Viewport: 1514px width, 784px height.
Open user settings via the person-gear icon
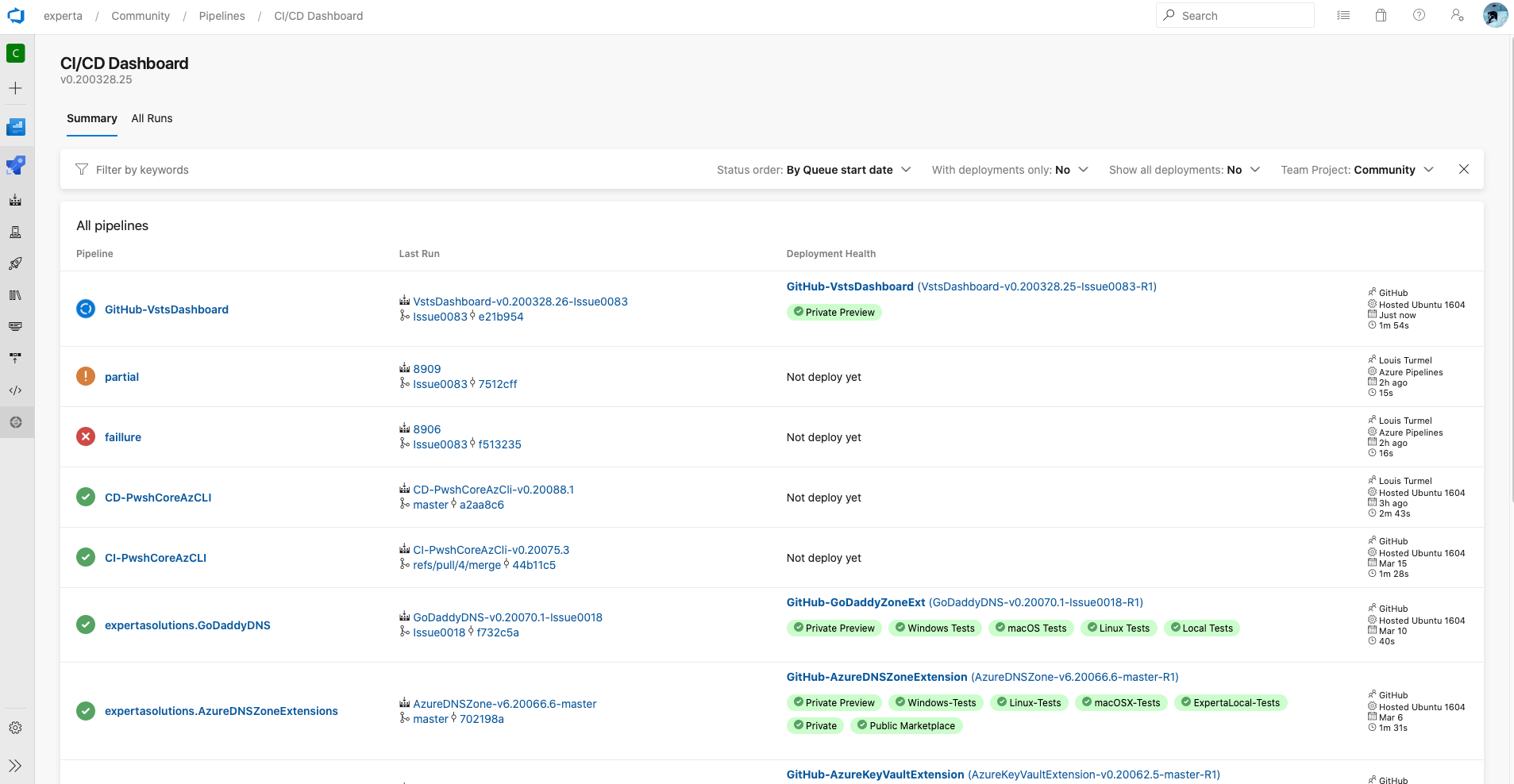tap(1456, 15)
